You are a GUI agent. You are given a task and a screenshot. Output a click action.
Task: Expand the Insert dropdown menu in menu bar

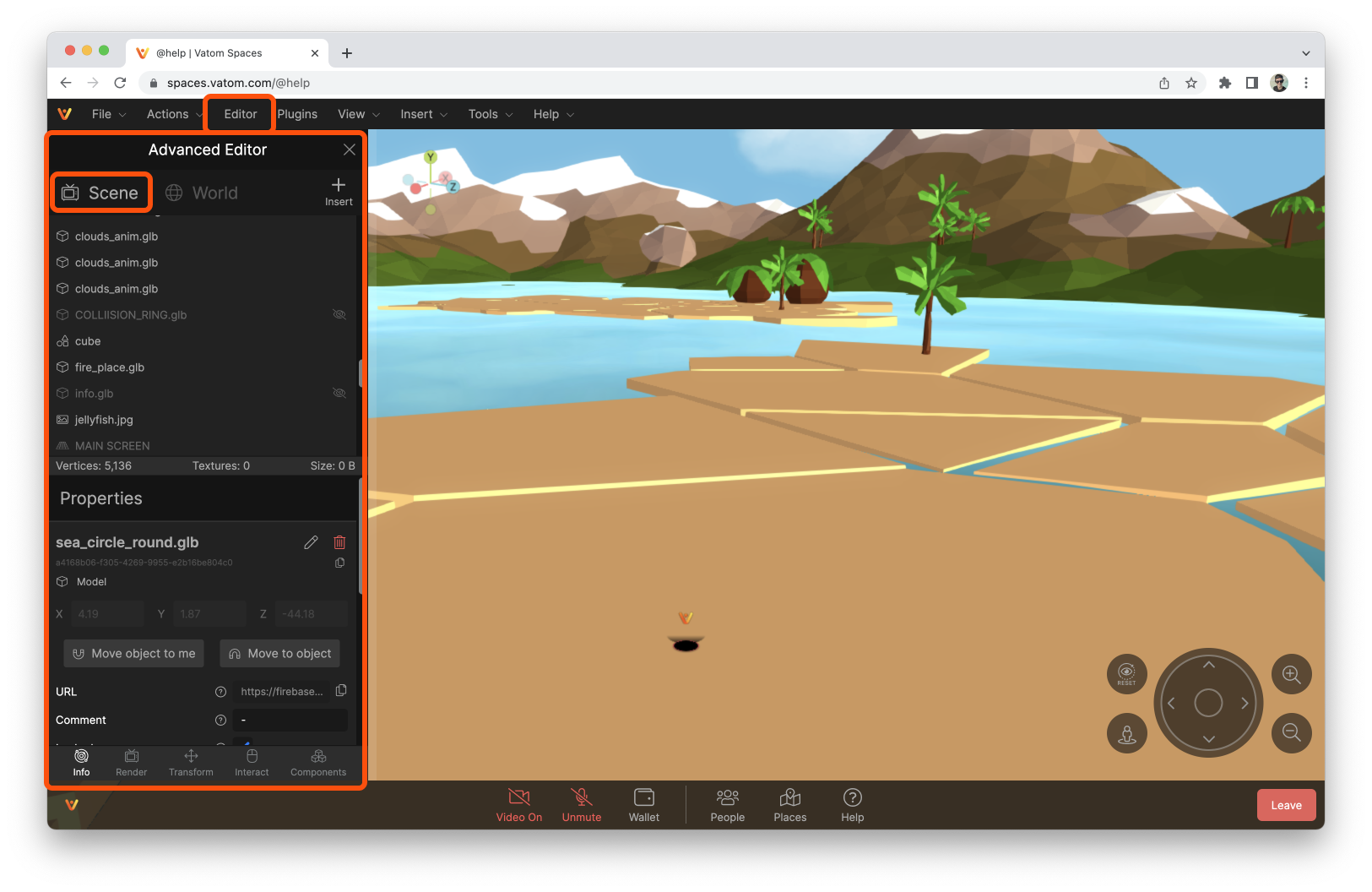click(x=424, y=114)
